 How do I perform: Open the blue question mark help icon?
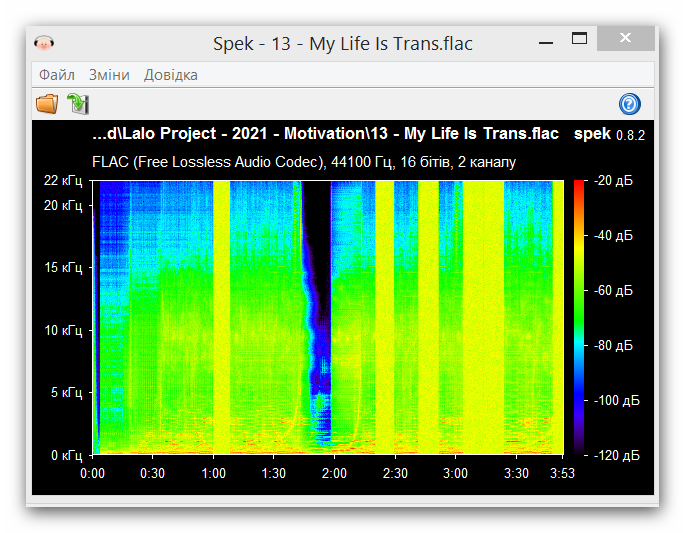(629, 104)
